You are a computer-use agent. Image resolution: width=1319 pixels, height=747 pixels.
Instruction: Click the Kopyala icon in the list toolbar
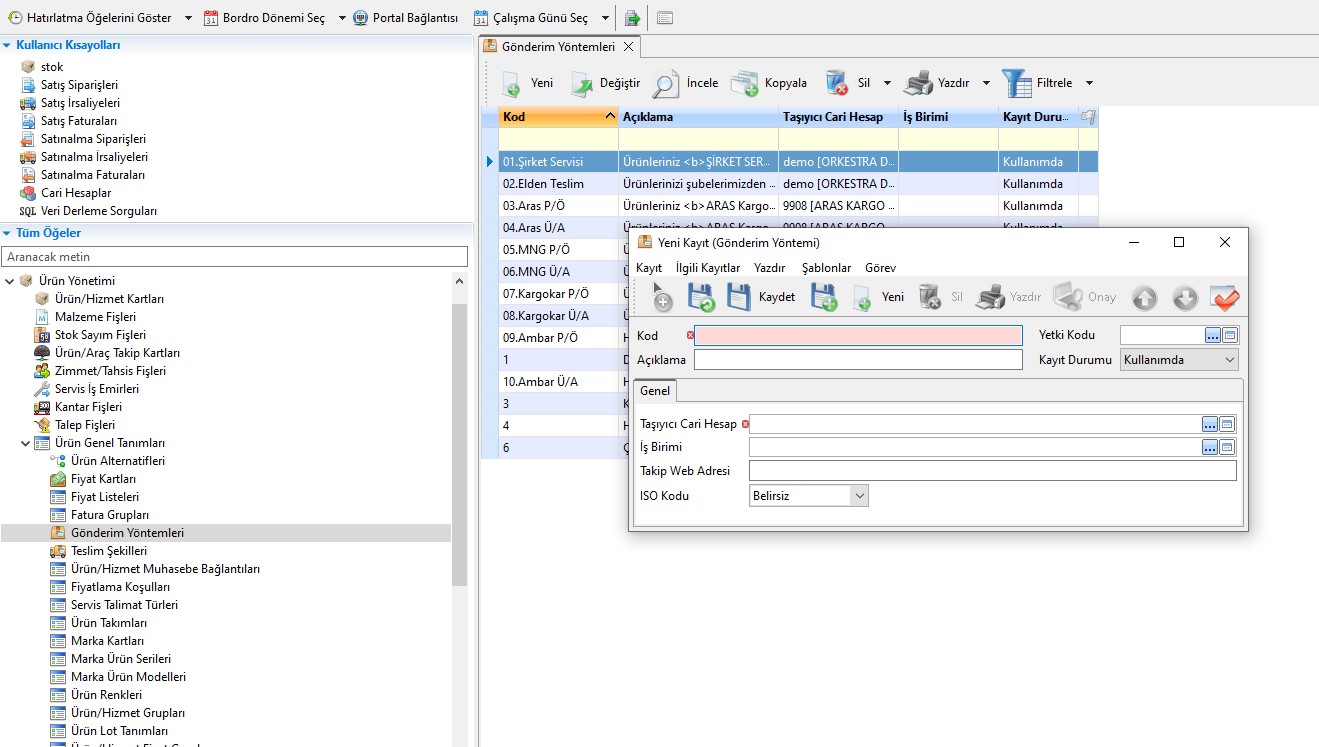[744, 84]
